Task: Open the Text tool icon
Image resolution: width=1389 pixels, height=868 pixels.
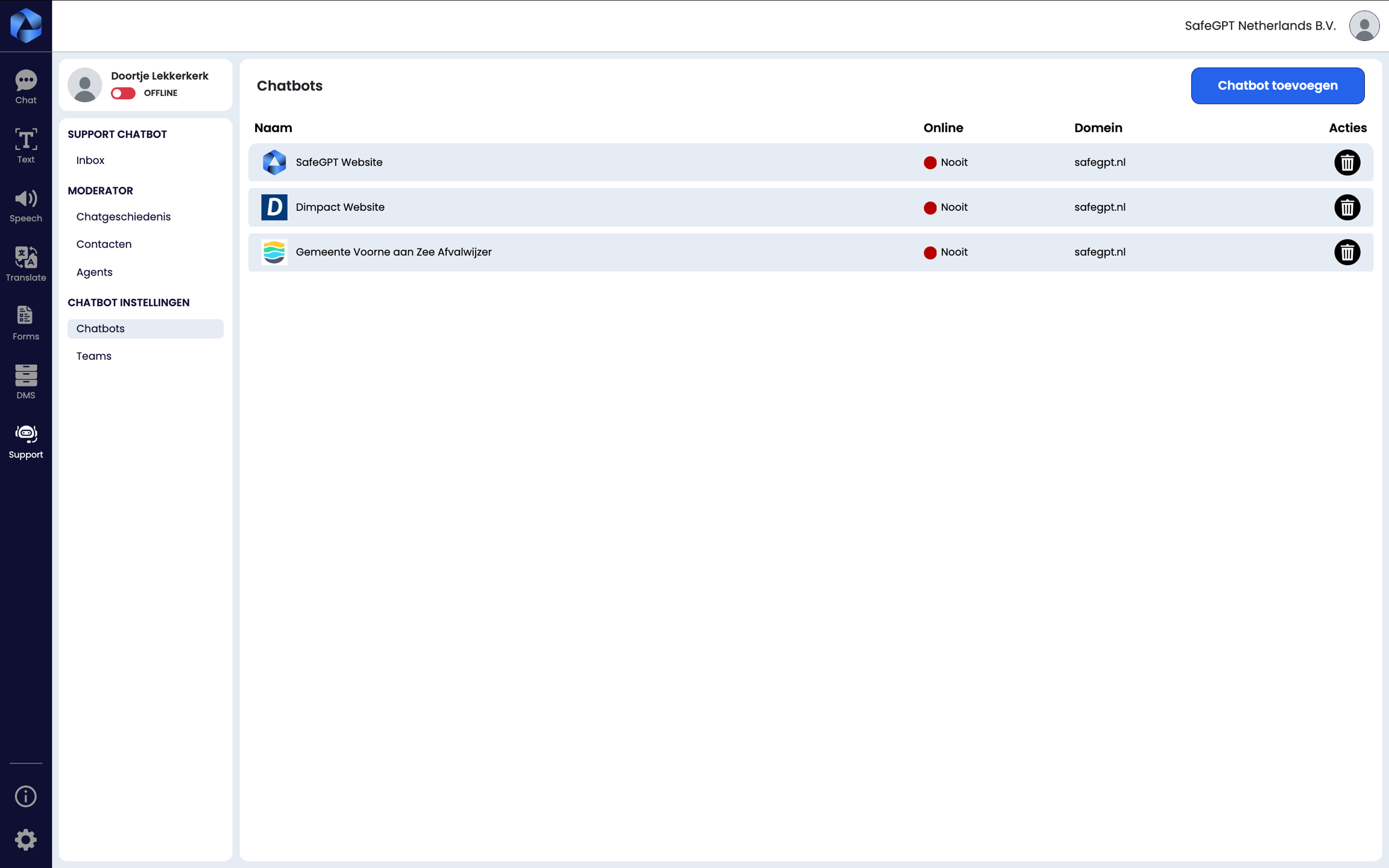Action: point(25,146)
